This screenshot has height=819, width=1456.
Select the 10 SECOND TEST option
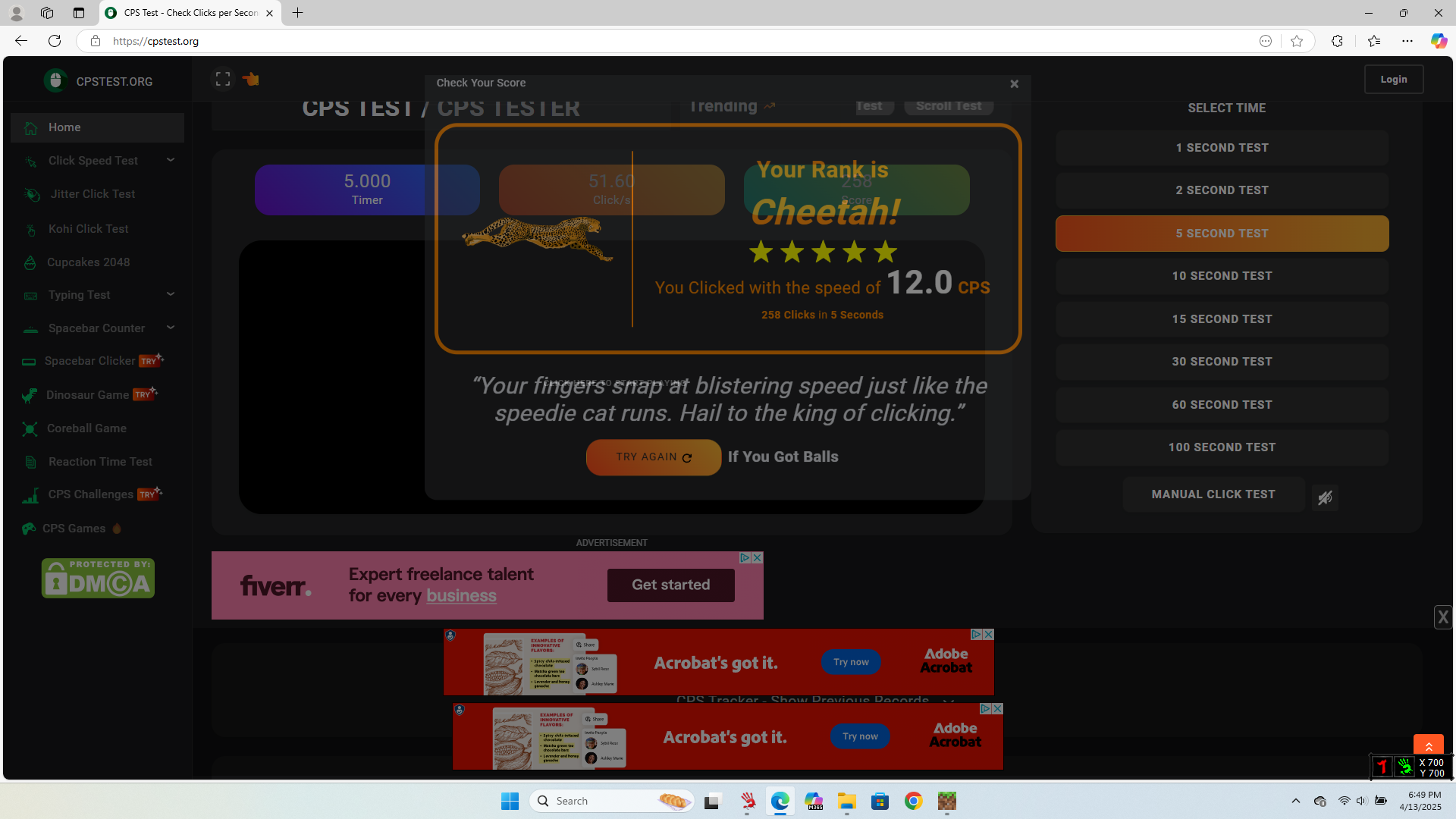[1222, 276]
